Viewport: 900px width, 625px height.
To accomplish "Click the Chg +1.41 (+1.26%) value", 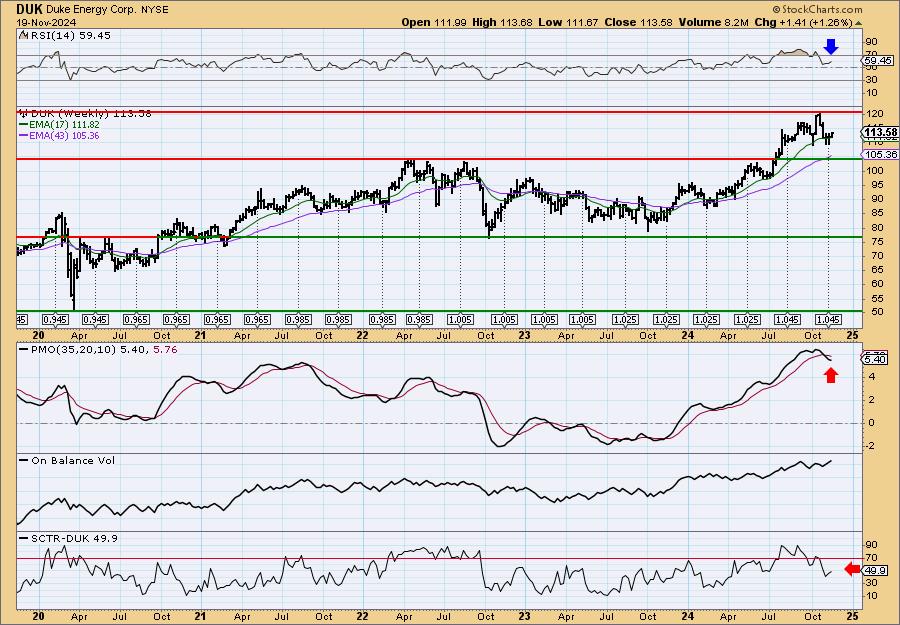I will 804,22.
